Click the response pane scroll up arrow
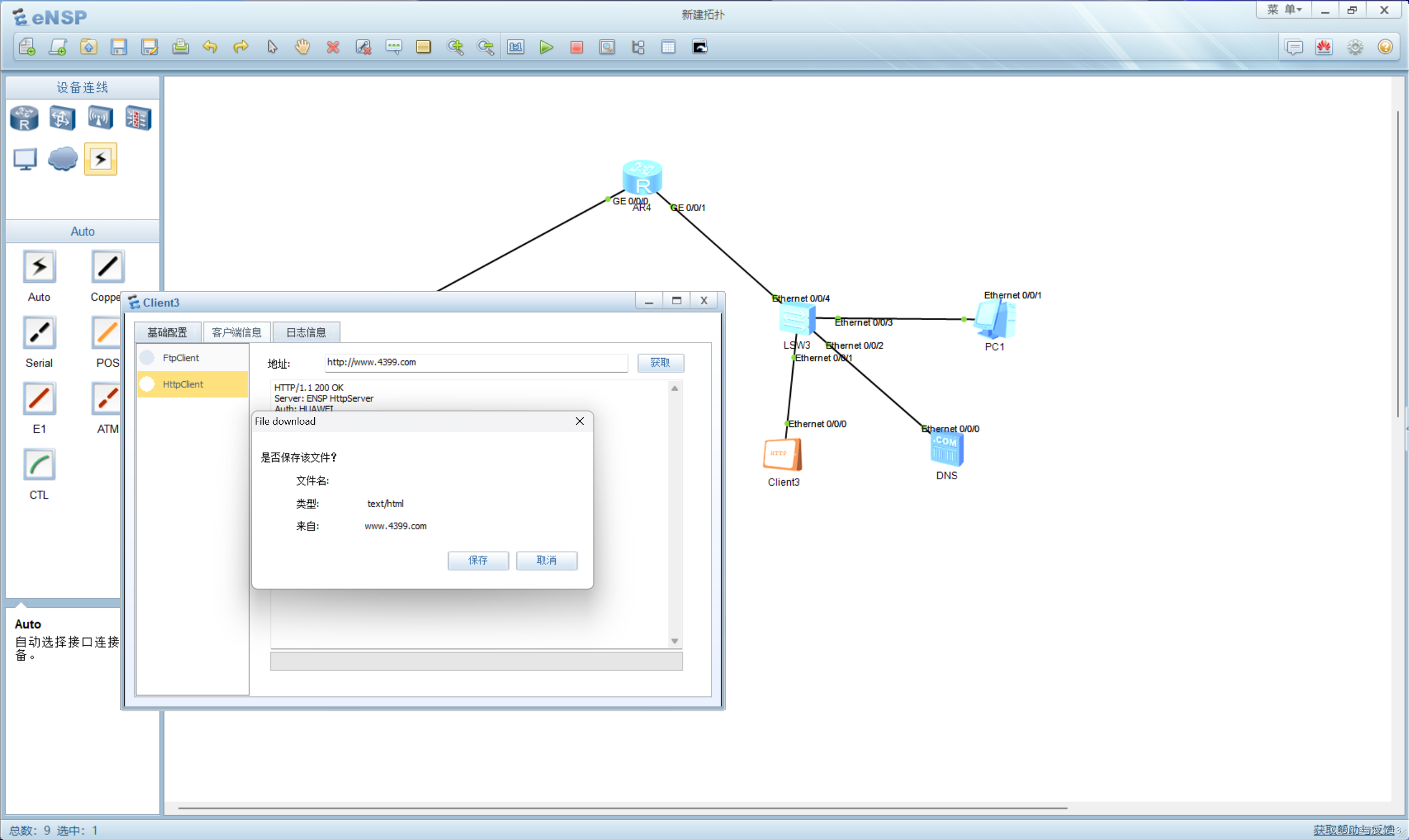This screenshot has width=1409, height=840. [674, 388]
